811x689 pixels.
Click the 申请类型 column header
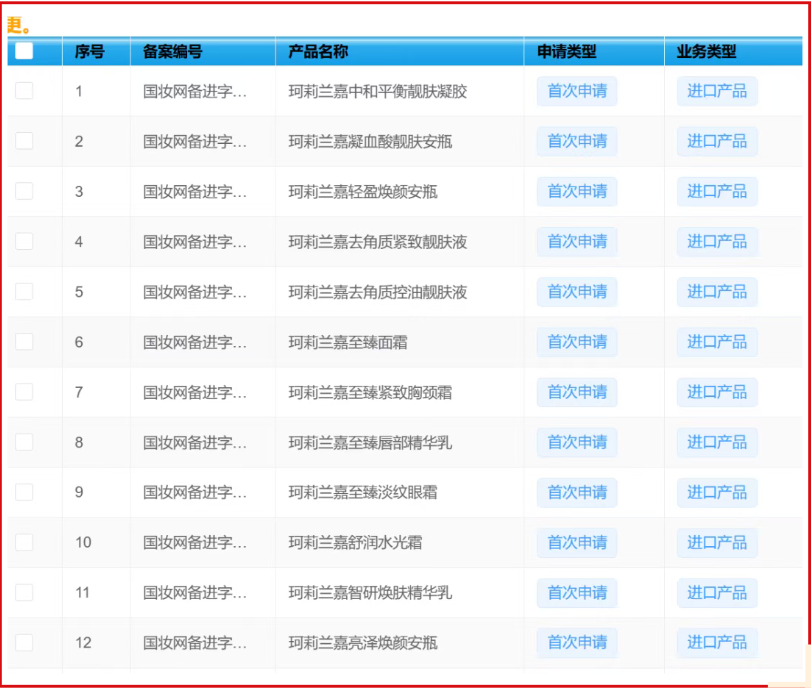coord(594,51)
